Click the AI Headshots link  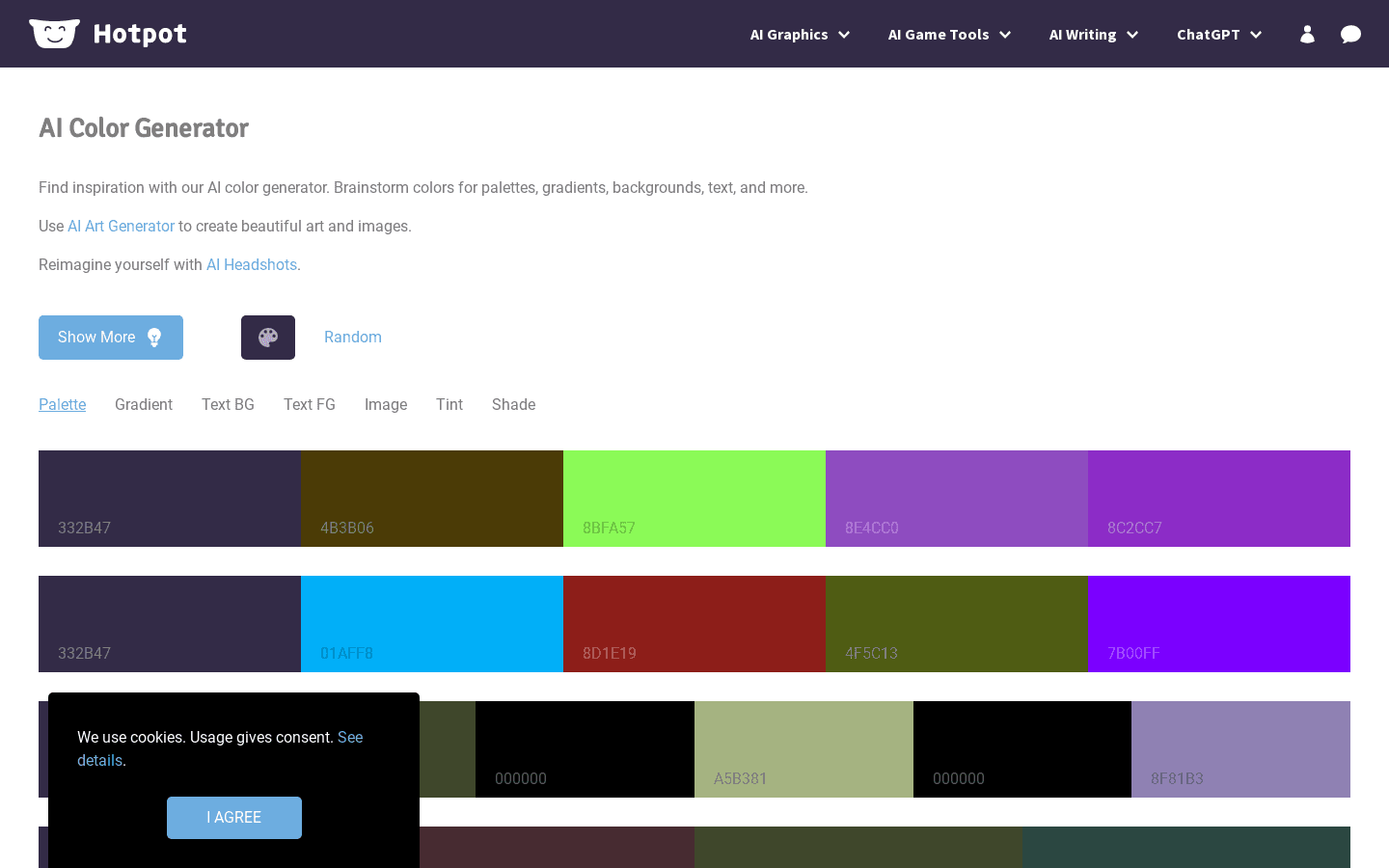pyautogui.click(x=251, y=264)
